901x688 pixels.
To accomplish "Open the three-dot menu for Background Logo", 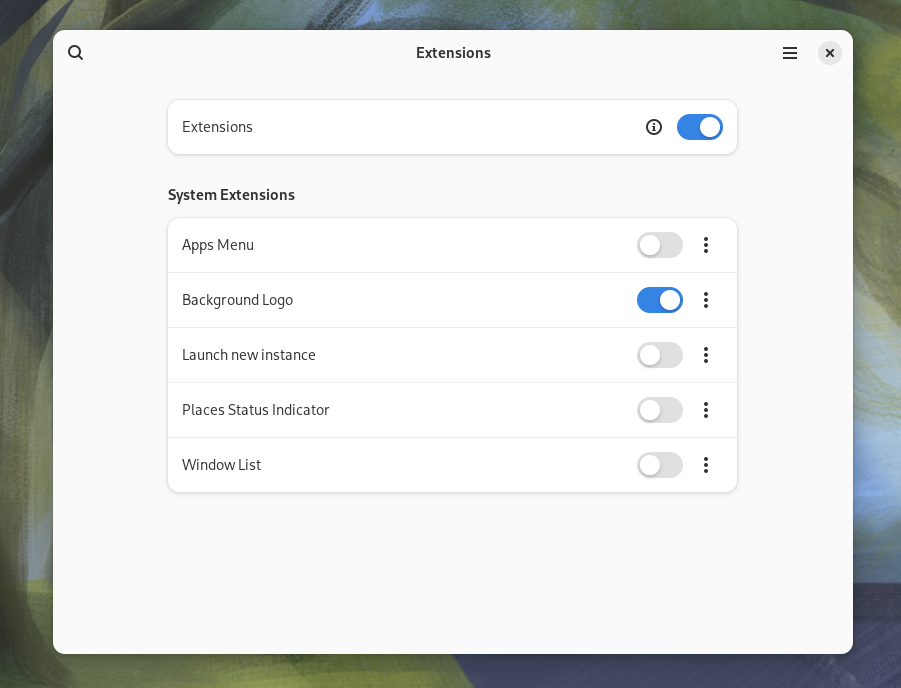I will 706,300.
